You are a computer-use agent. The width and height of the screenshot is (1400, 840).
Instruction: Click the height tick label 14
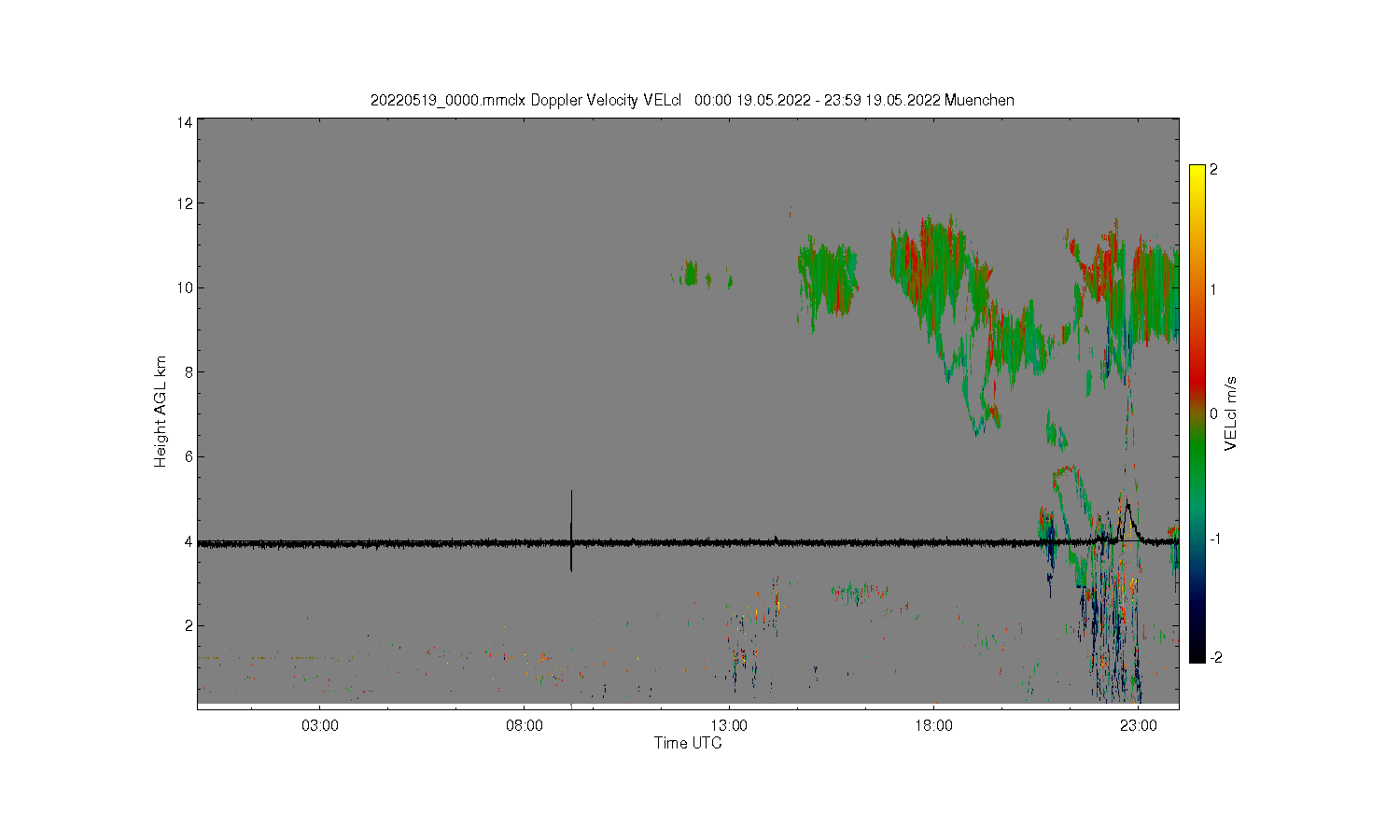tap(185, 122)
